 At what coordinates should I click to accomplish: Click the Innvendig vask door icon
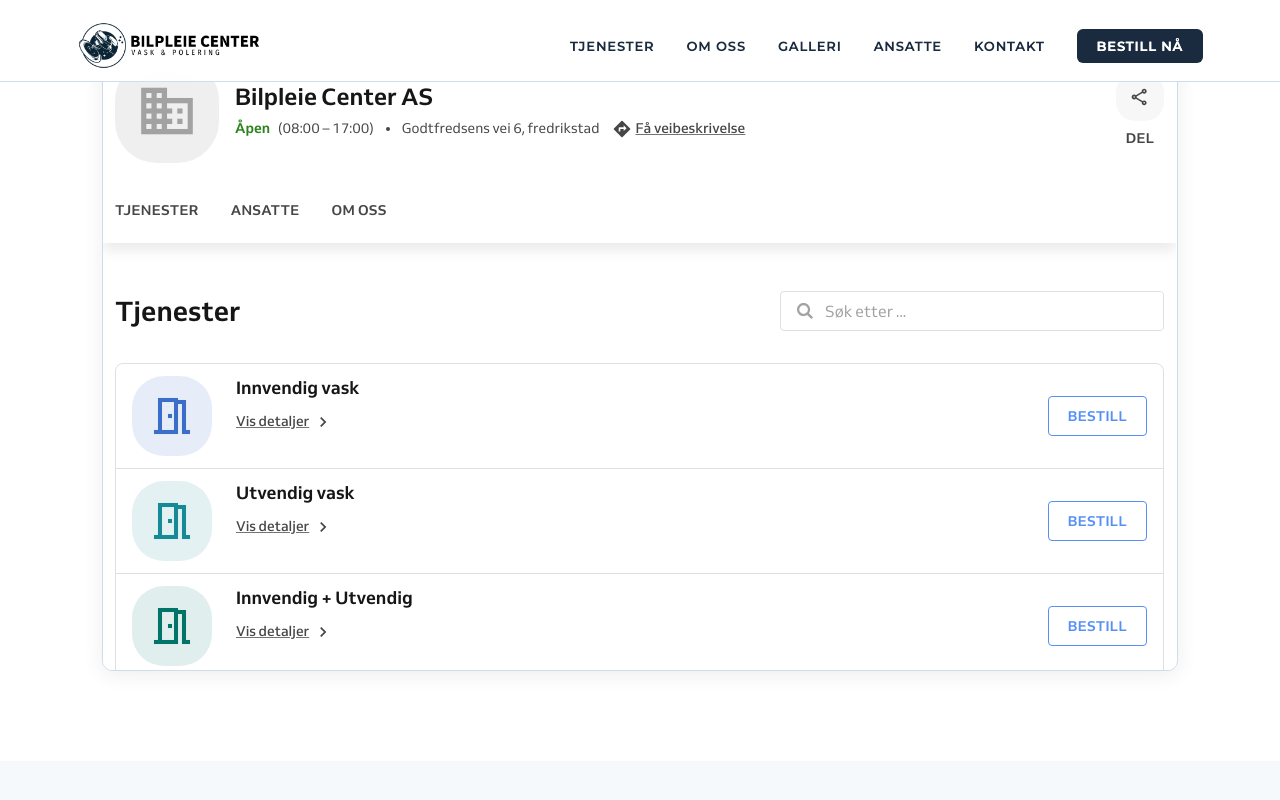[172, 416]
